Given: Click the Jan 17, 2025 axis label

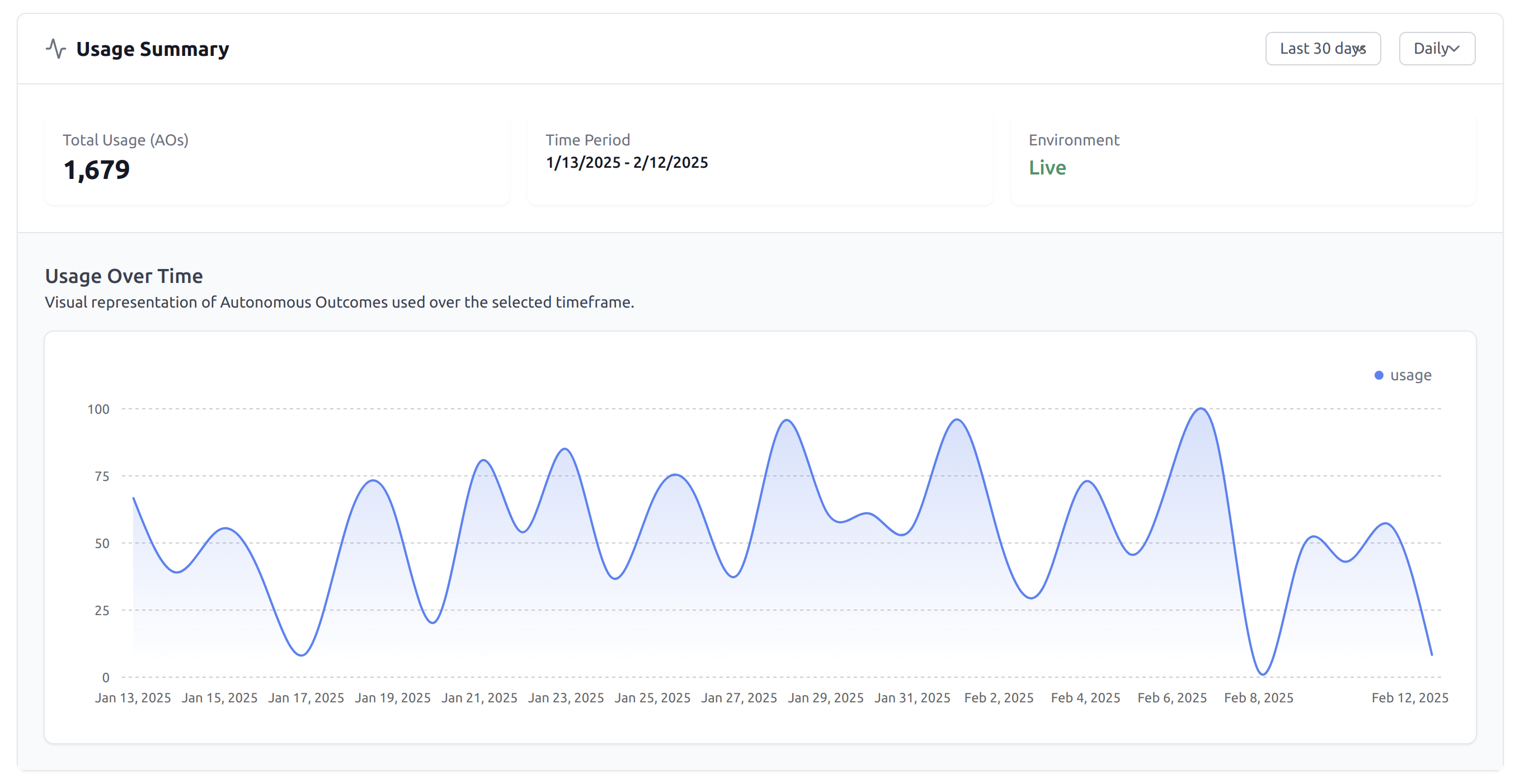Looking at the screenshot, I should (x=306, y=698).
